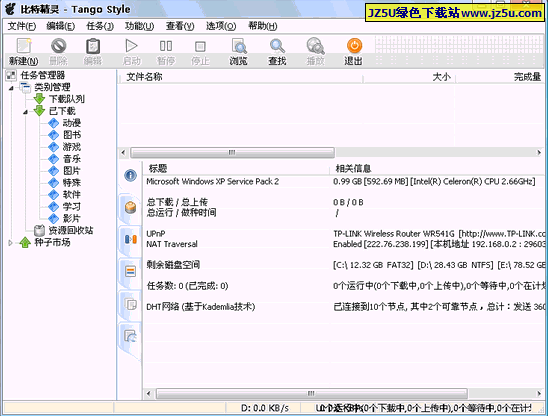
Task: Switch to the blue info summary tab
Action: [130, 175]
